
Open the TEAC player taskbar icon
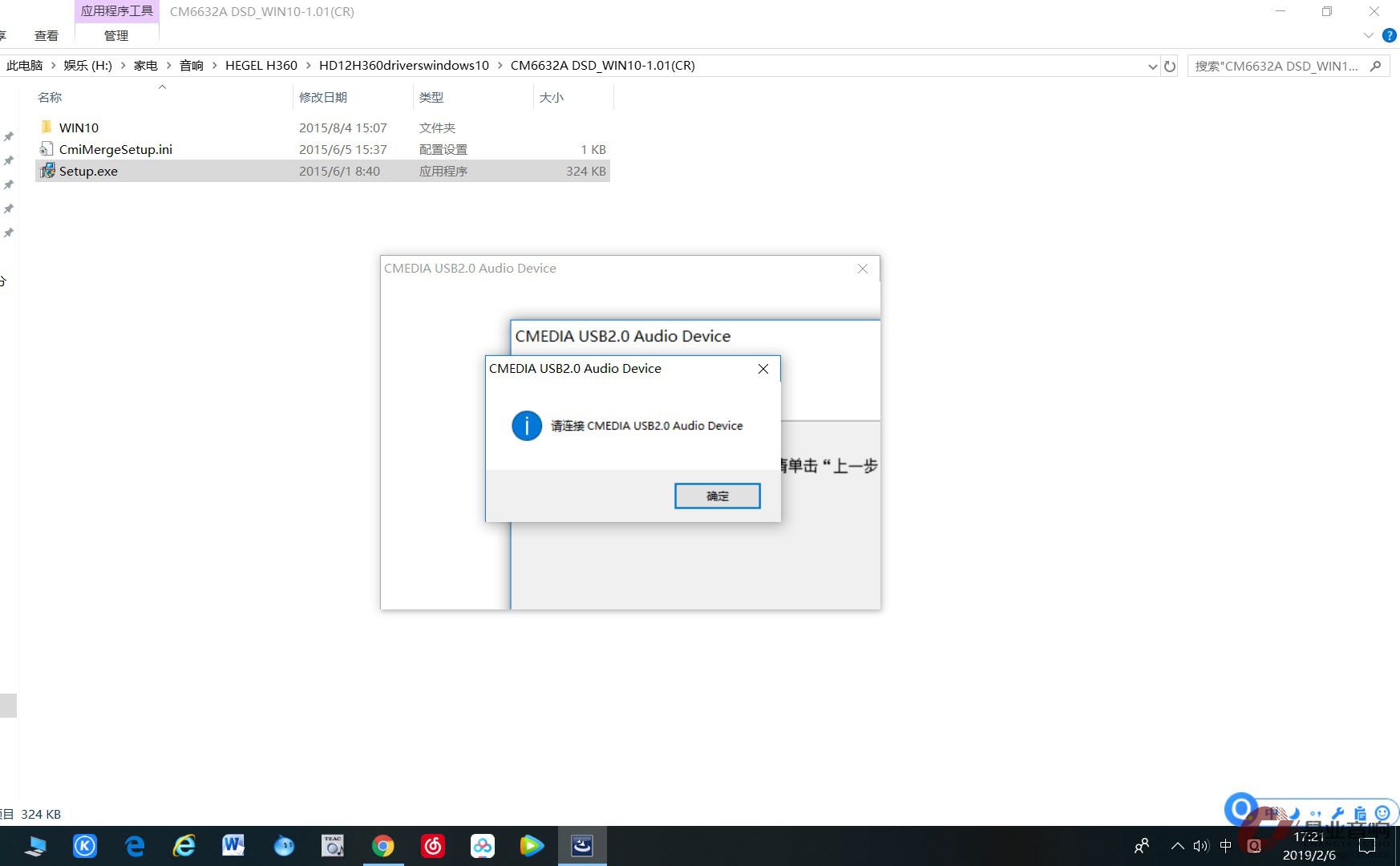tap(333, 846)
